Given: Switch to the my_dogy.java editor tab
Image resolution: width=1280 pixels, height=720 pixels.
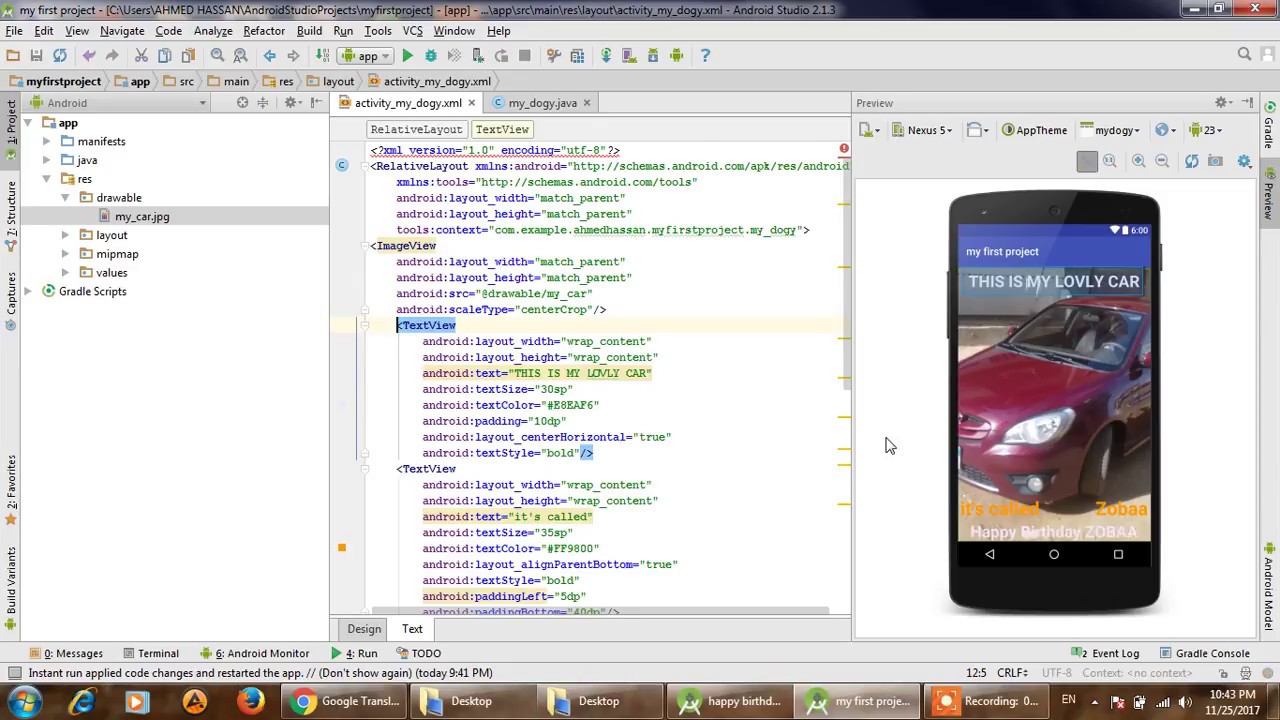Looking at the screenshot, I should [x=542, y=103].
